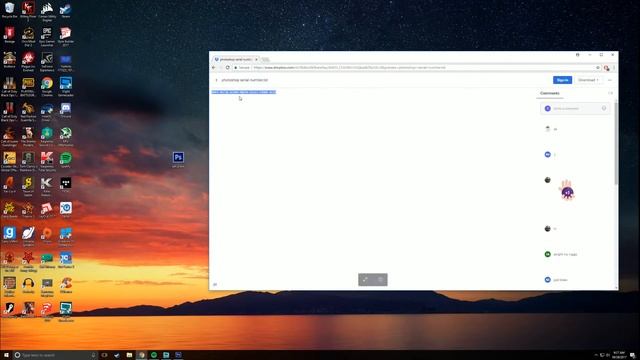The height and width of the screenshot is (360, 640).
Task: Launch Google Chrome desktop shortcut
Action: (x=47, y=86)
